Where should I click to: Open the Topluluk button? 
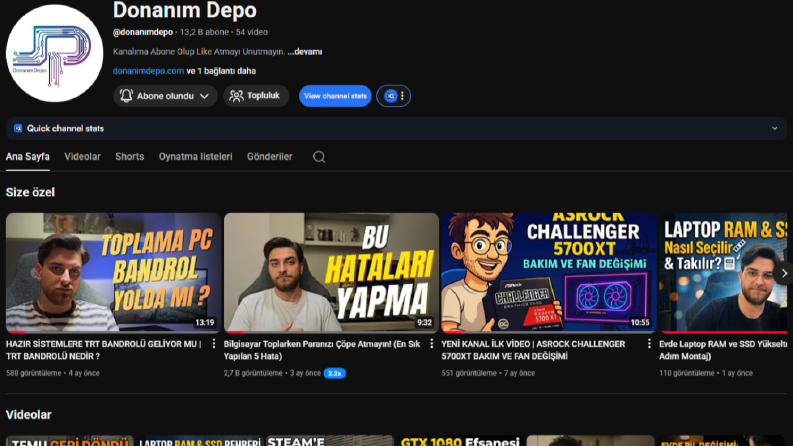click(x=256, y=96)
